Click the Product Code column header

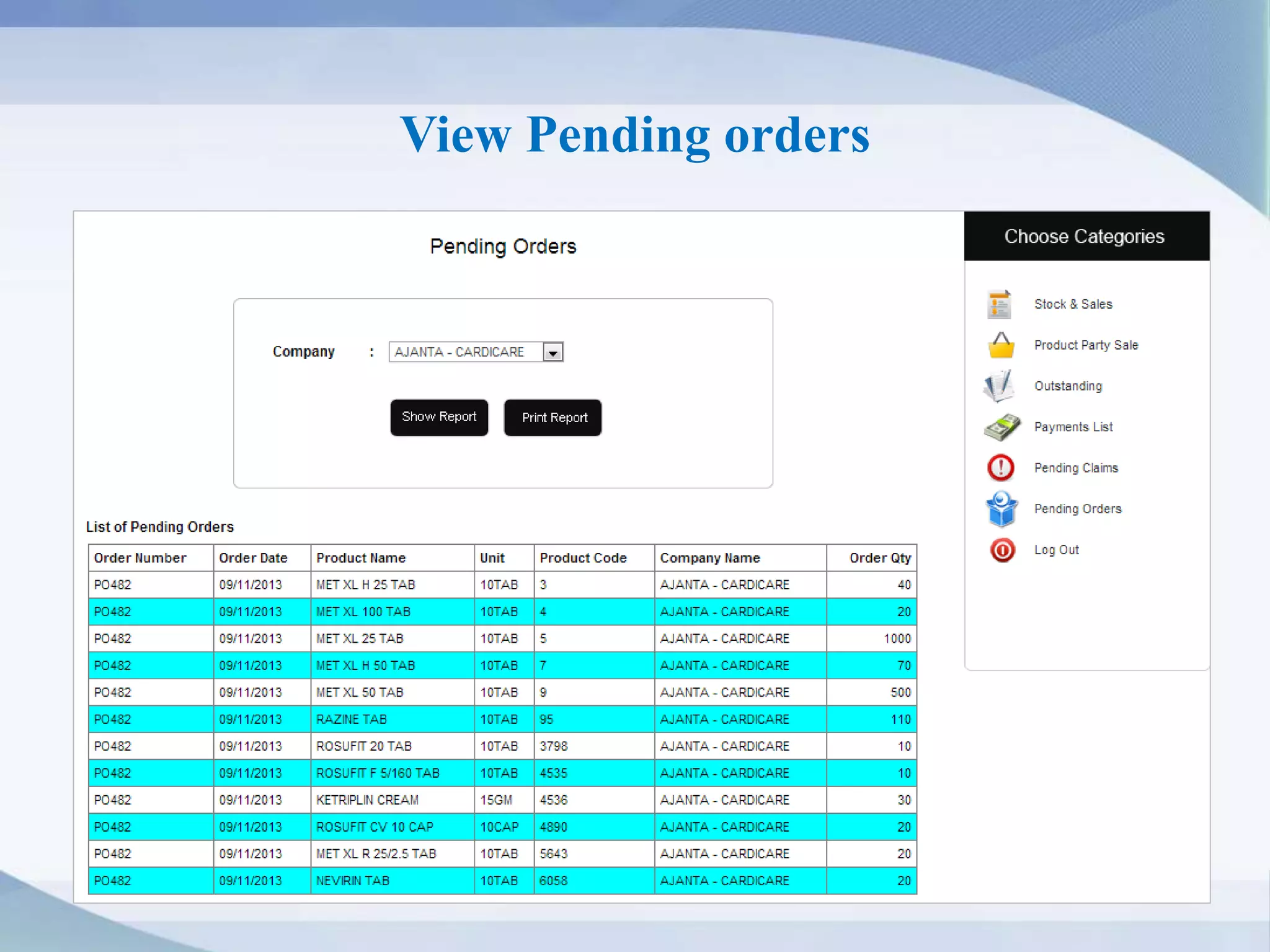(x=594, y=558)
